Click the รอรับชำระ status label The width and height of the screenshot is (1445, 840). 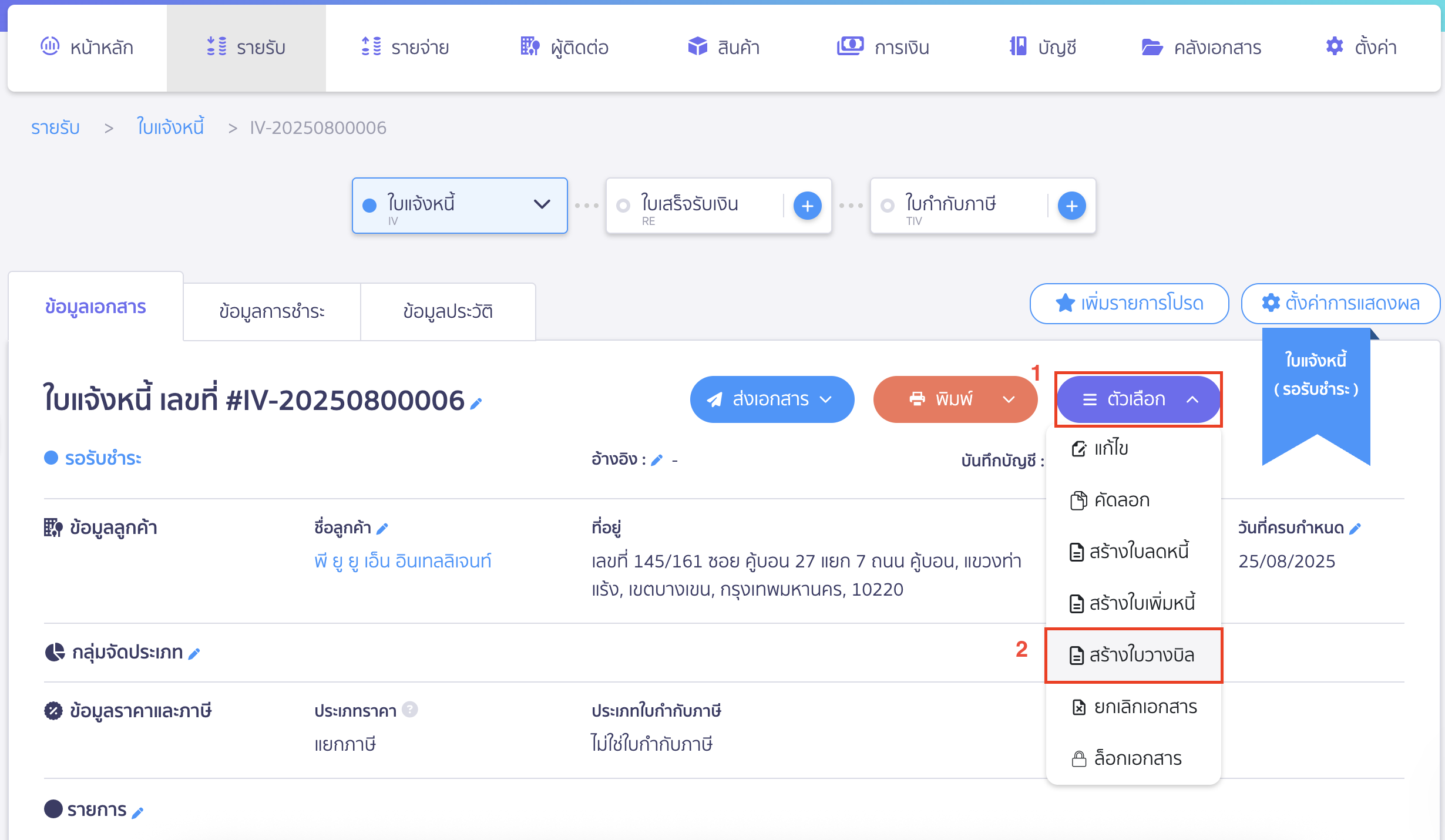tap(103, 458)
